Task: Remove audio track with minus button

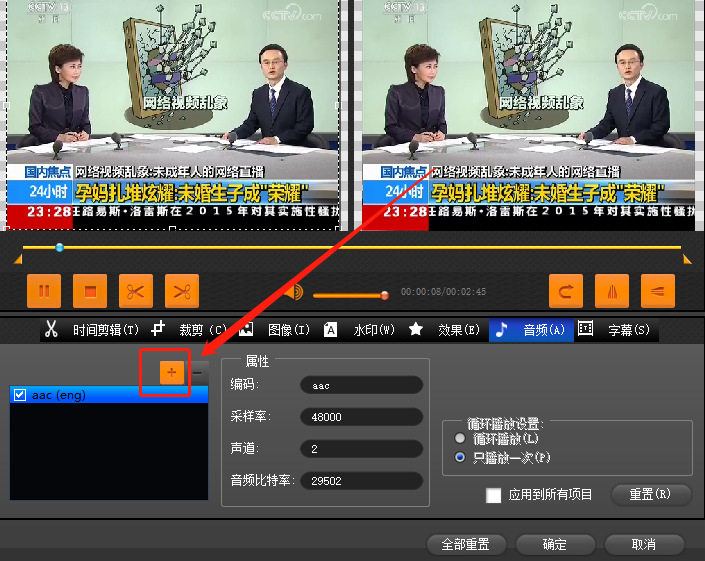Action: click(x=198, y=372)
